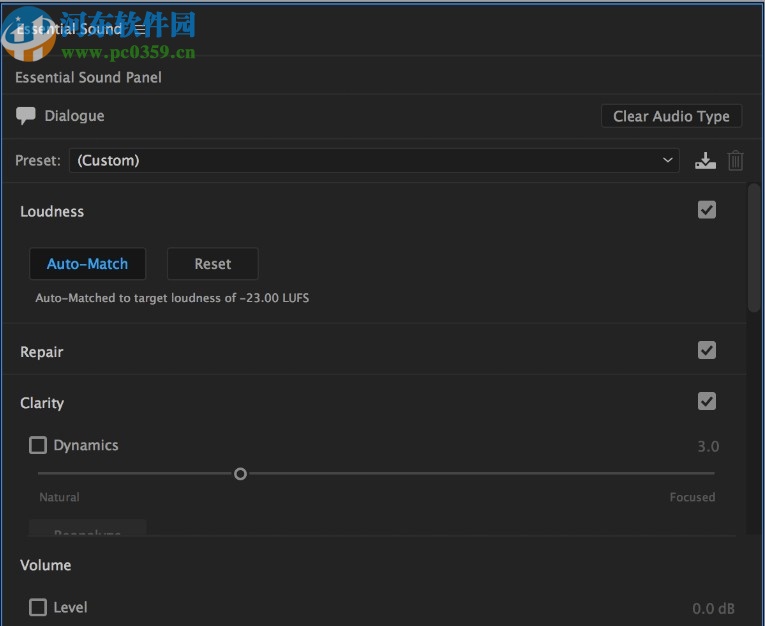The width and height of the screenshot is (765, 626).
Task: Delete preset trash can icon
Action: [735, 160]
